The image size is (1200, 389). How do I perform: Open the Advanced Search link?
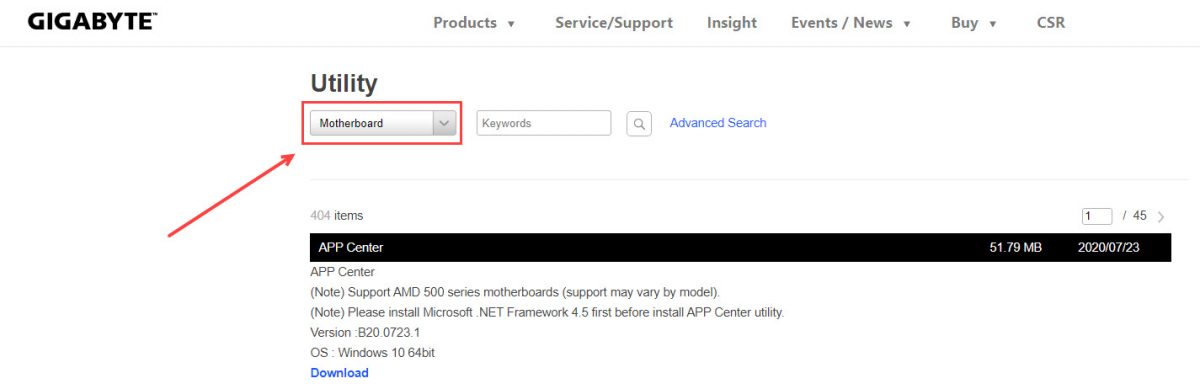click(718, 123)
